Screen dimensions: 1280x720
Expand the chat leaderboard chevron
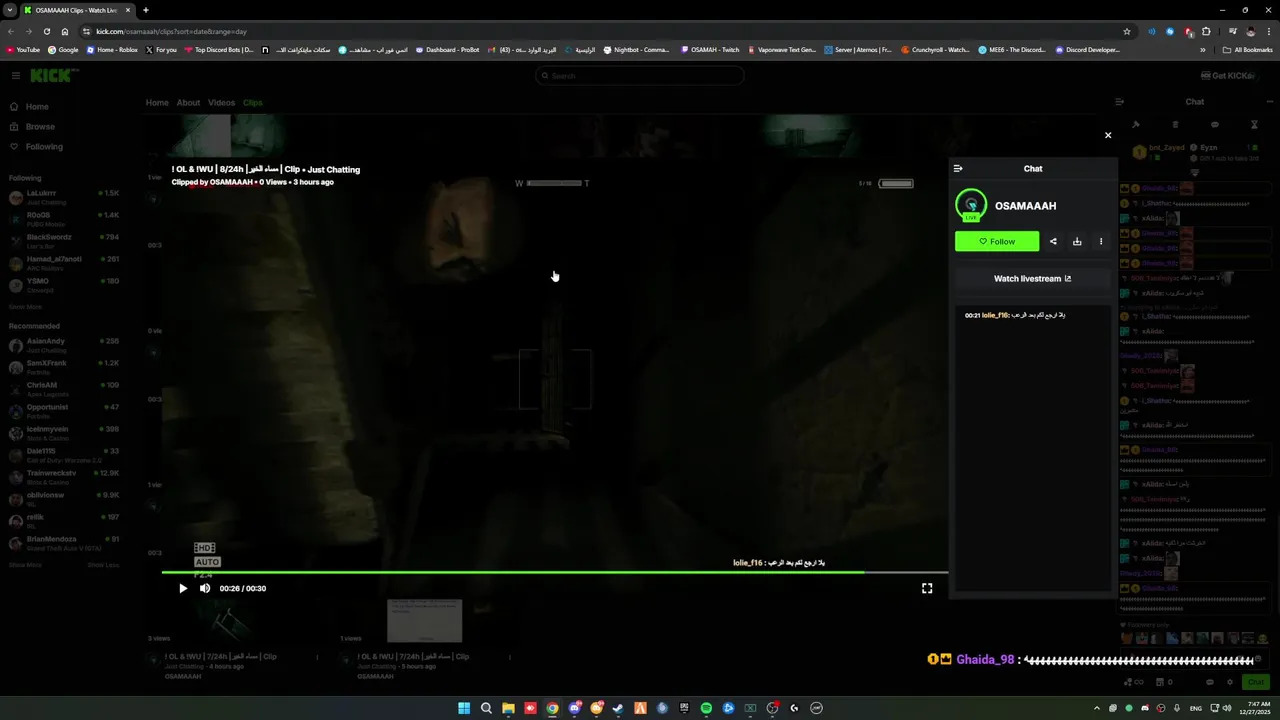pyautogui.click(x=1194, y=173)
